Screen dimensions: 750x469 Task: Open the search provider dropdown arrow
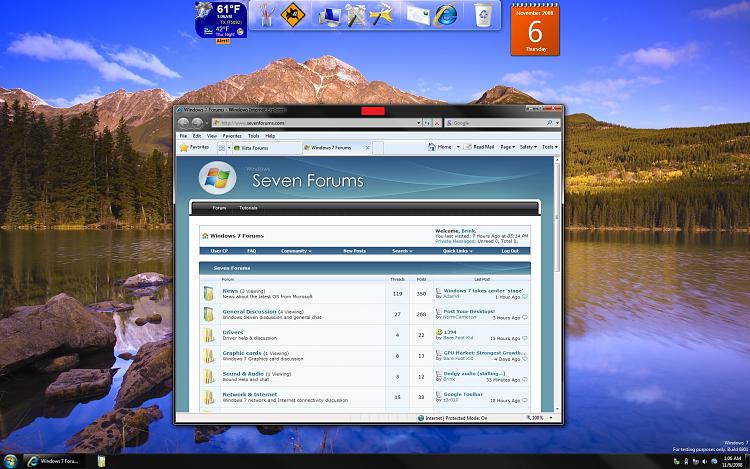[557, 123]
